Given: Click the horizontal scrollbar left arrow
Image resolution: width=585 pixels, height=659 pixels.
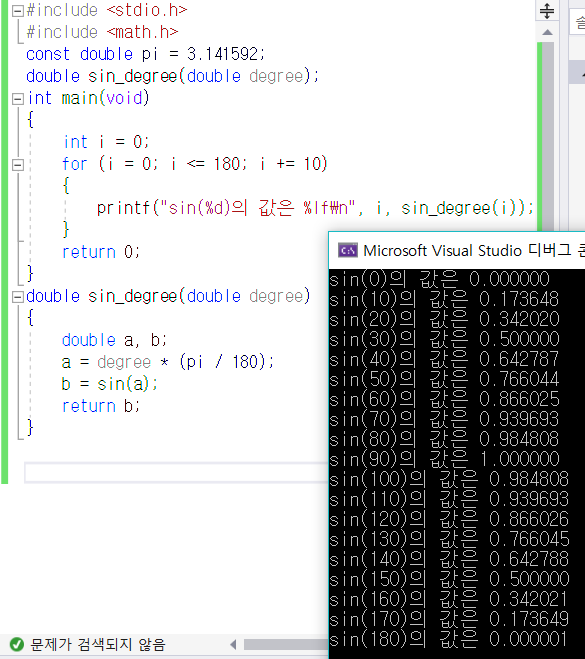Looking at the screenshot, I should tap(233, 644).
